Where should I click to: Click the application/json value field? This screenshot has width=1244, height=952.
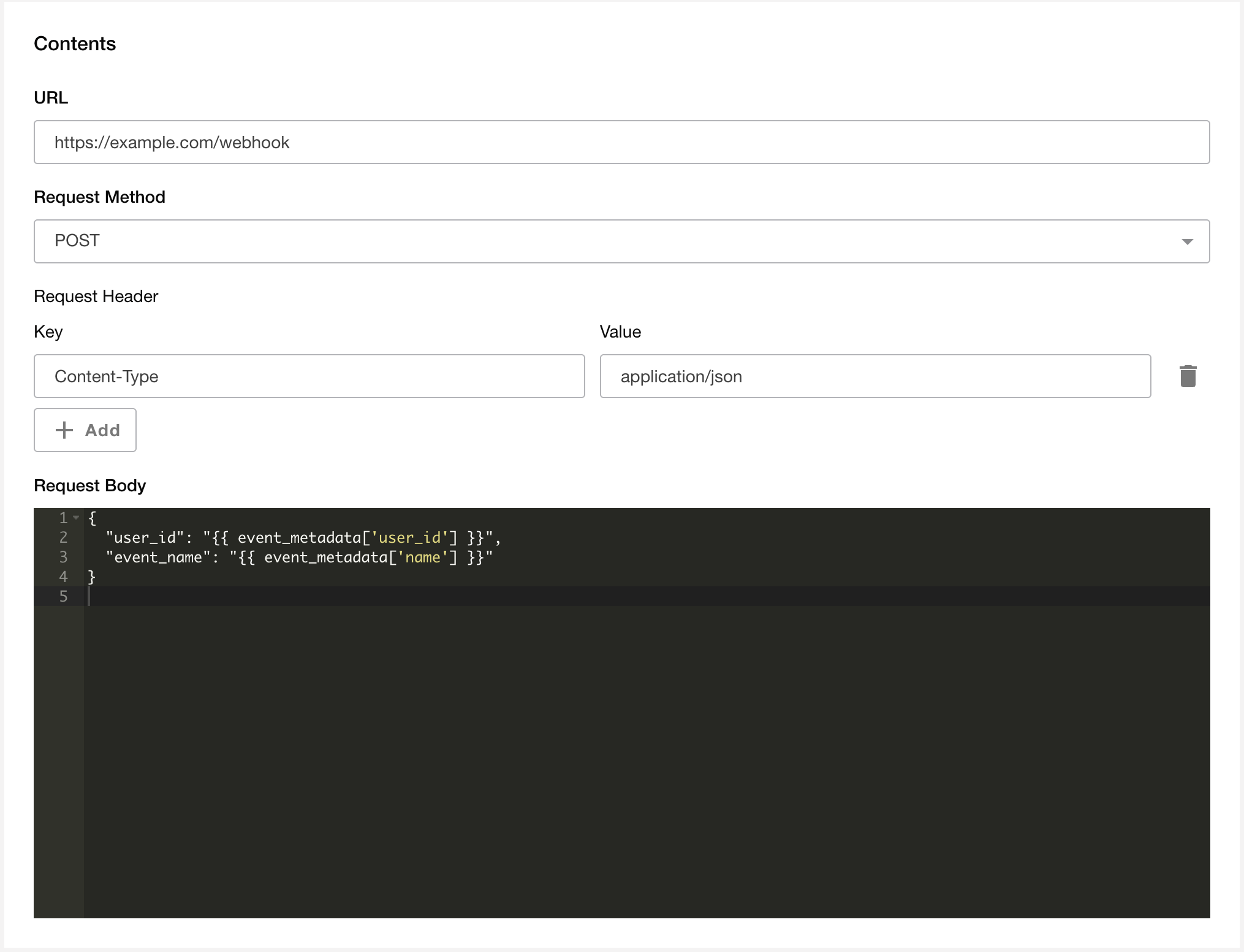pos(875,376)
